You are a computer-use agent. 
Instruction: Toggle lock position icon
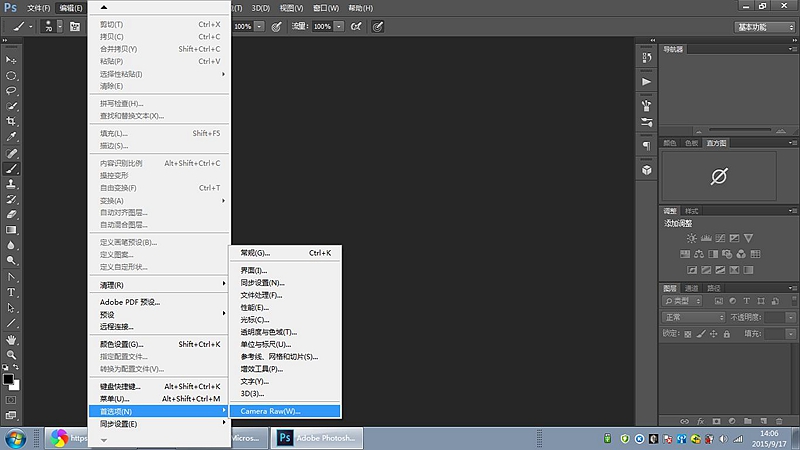click(714, 334)
